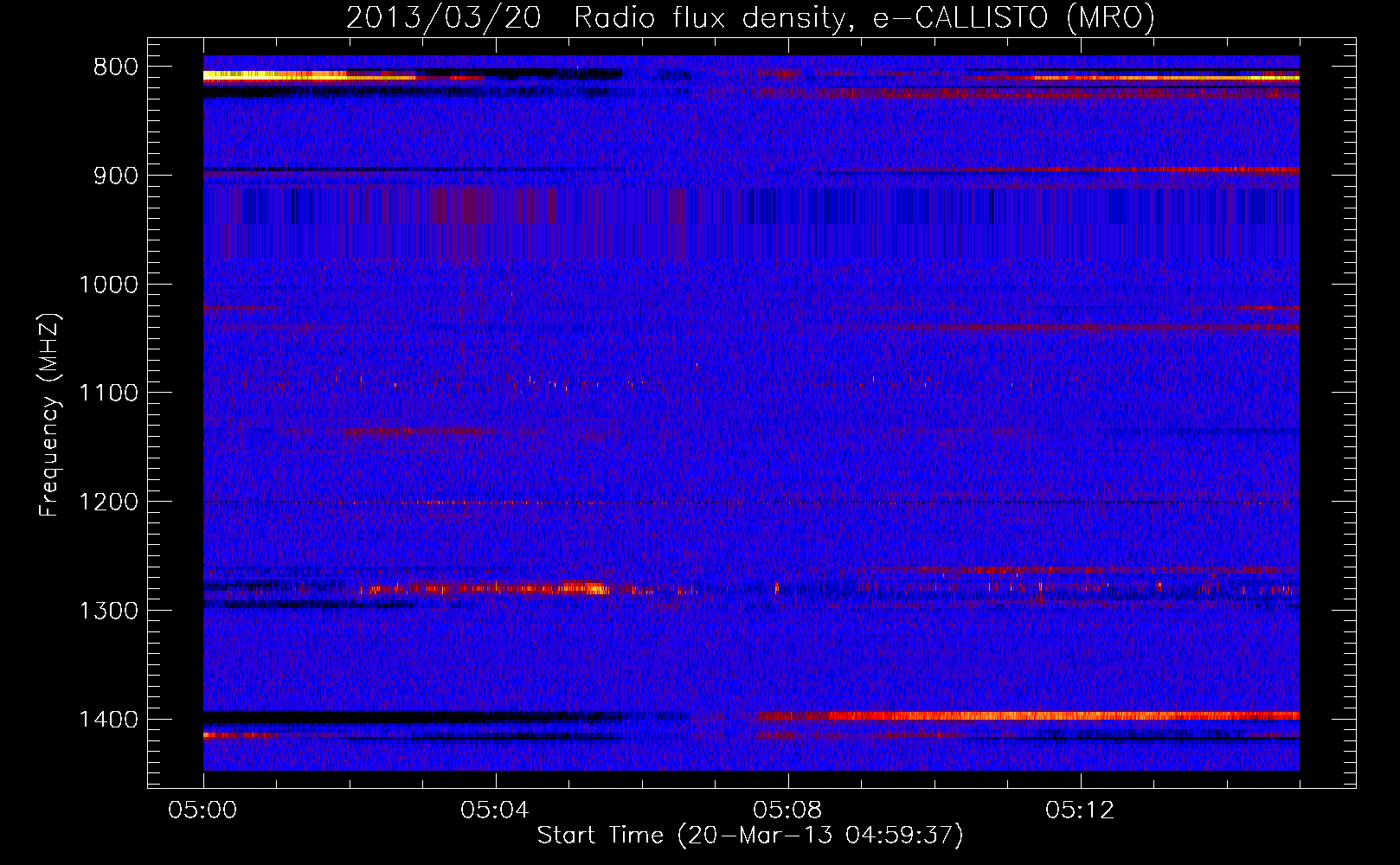The width and height of the screenshot is (1400, 865).
Task: Click the "Frequency (MHZ)" axis label
Action: tap(49, 415)
